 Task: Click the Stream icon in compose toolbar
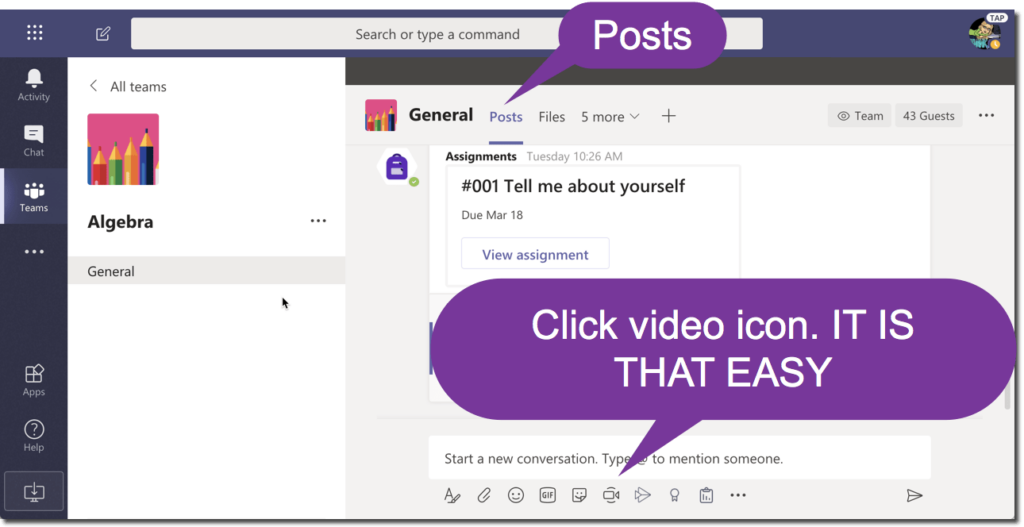(643, 496)
